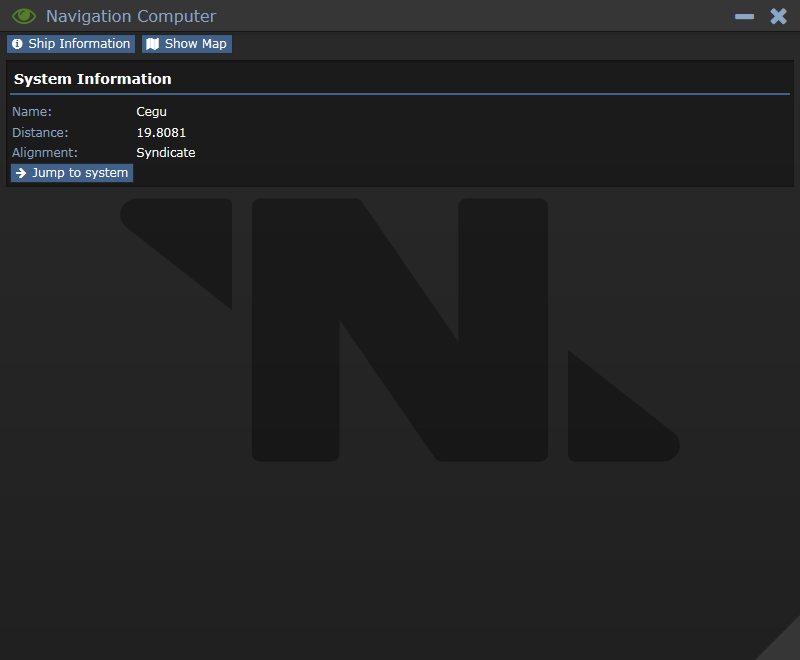The height and width of the screenshot is (660, 800).
Task: Click the large N logo background
Action: (x=400, y=330)
